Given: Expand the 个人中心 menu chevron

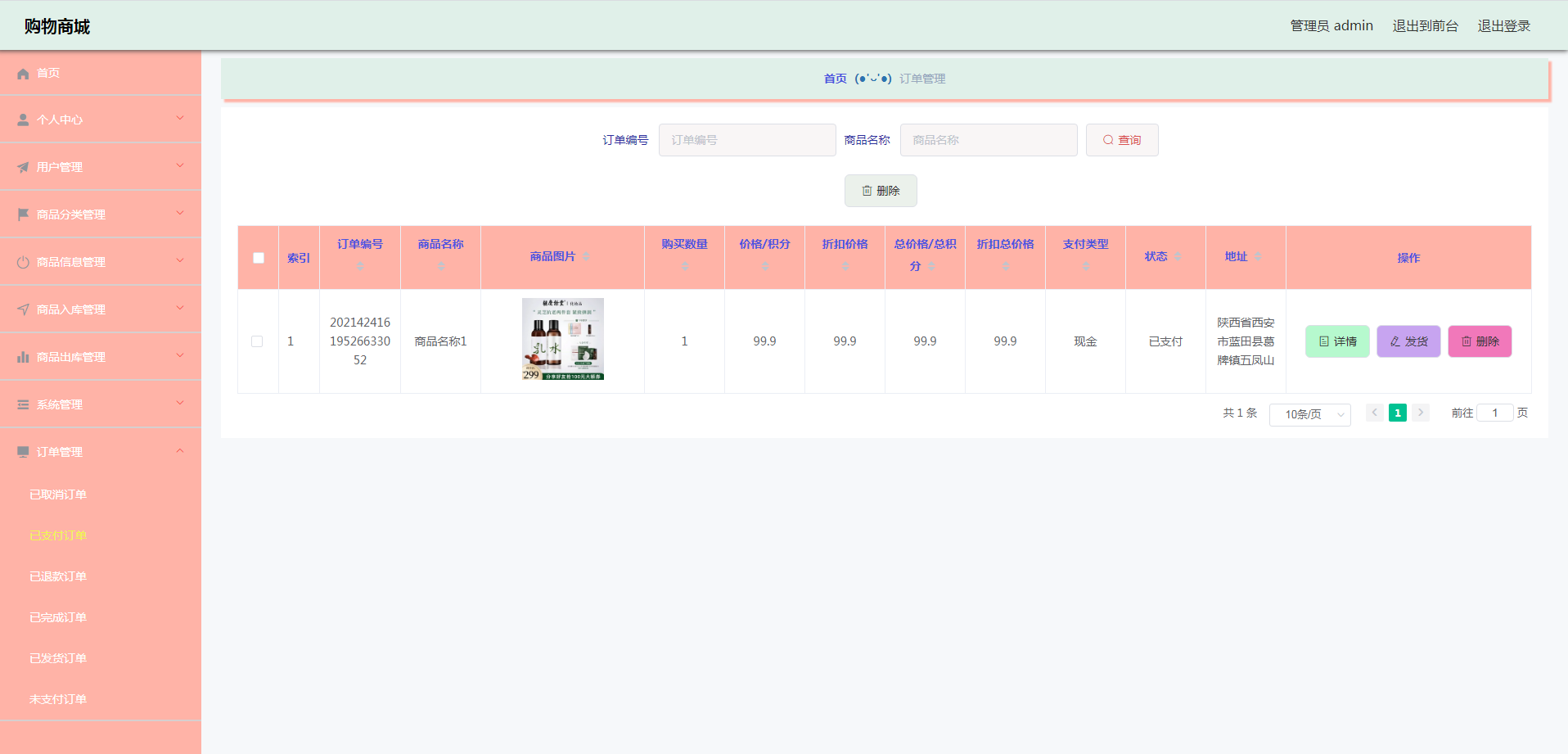Looking at the screenshot, I should pos(180,119).
